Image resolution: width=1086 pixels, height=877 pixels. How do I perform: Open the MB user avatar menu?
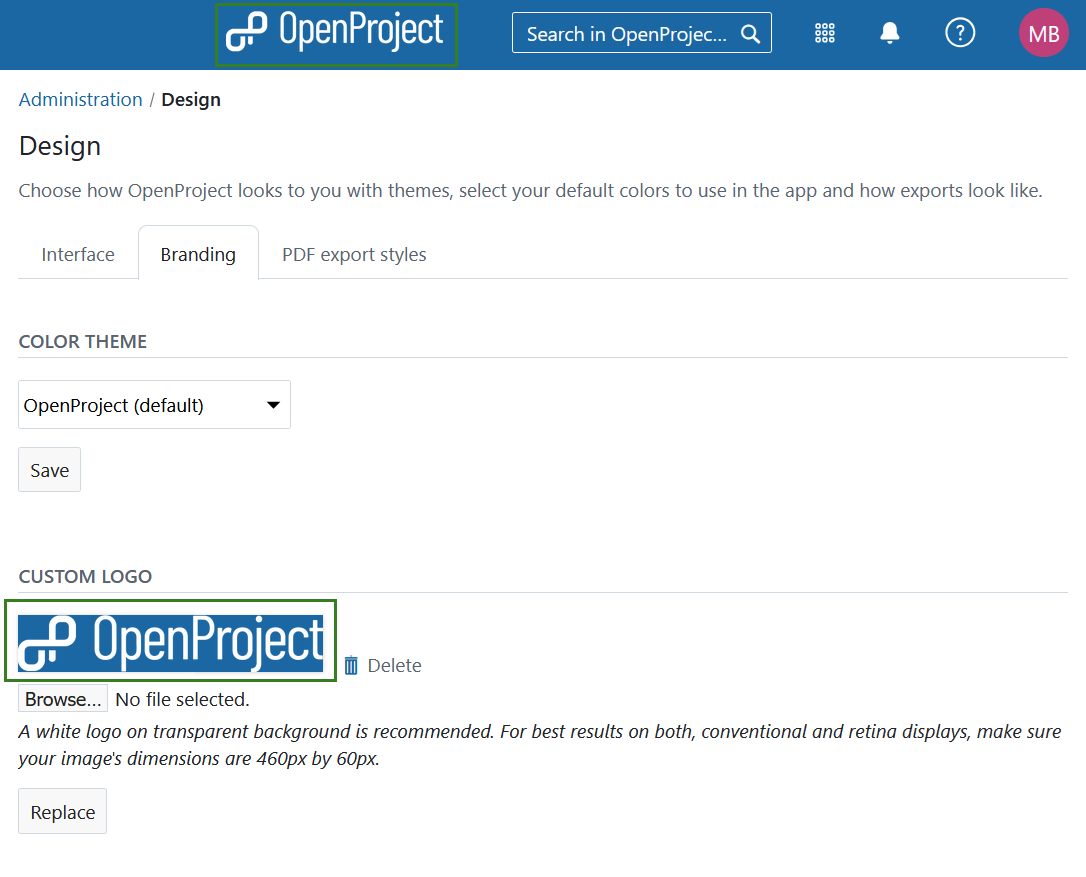[1043, 34]
